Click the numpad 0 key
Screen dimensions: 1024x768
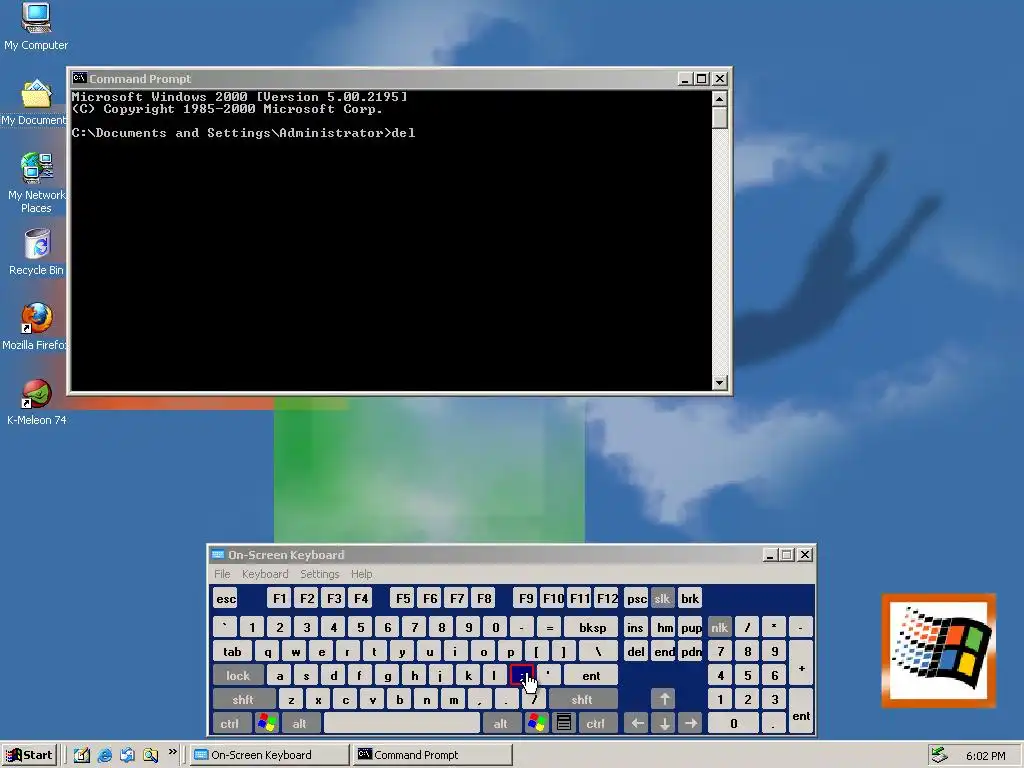733,724
